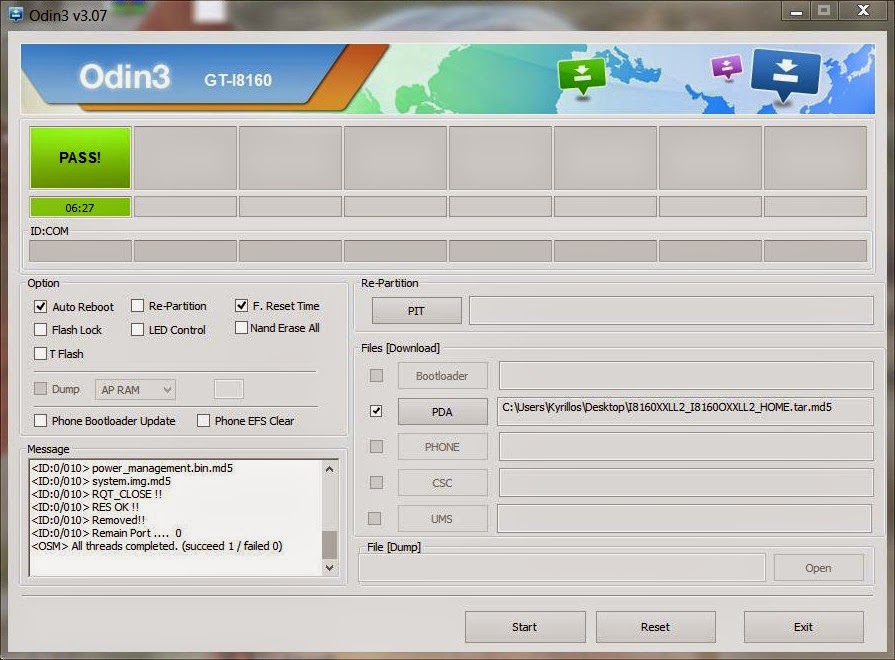Check Phone EFS Clear option
The image size is (895, 660).
pyautogui.click(x=203, y=421)
